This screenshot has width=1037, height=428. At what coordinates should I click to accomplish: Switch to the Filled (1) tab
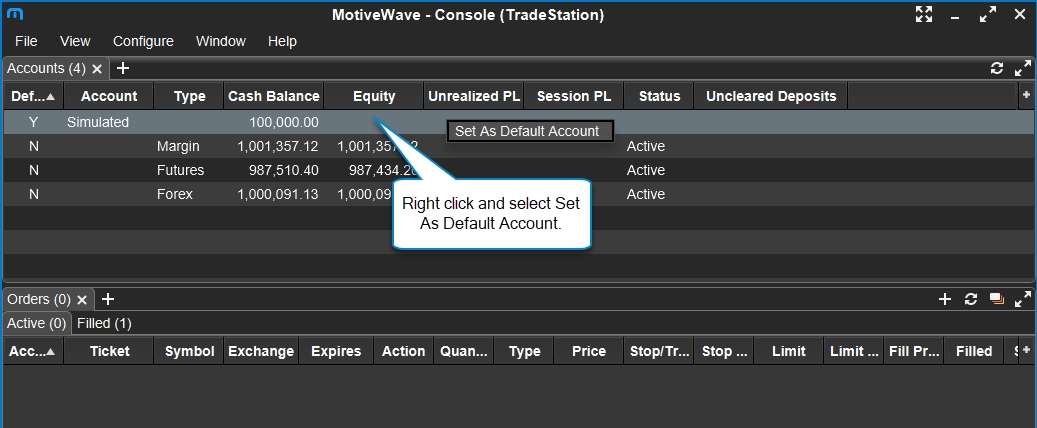104,323
